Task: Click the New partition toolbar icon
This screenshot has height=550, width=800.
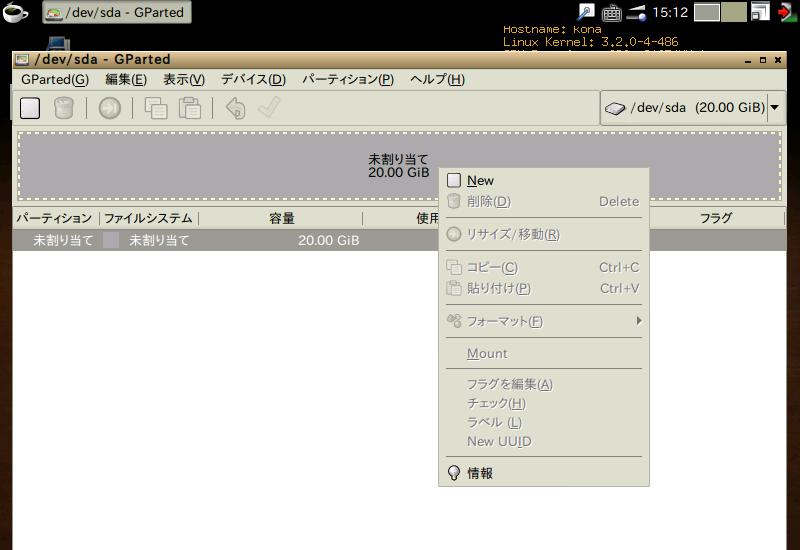Action: (x=30, y=108)
